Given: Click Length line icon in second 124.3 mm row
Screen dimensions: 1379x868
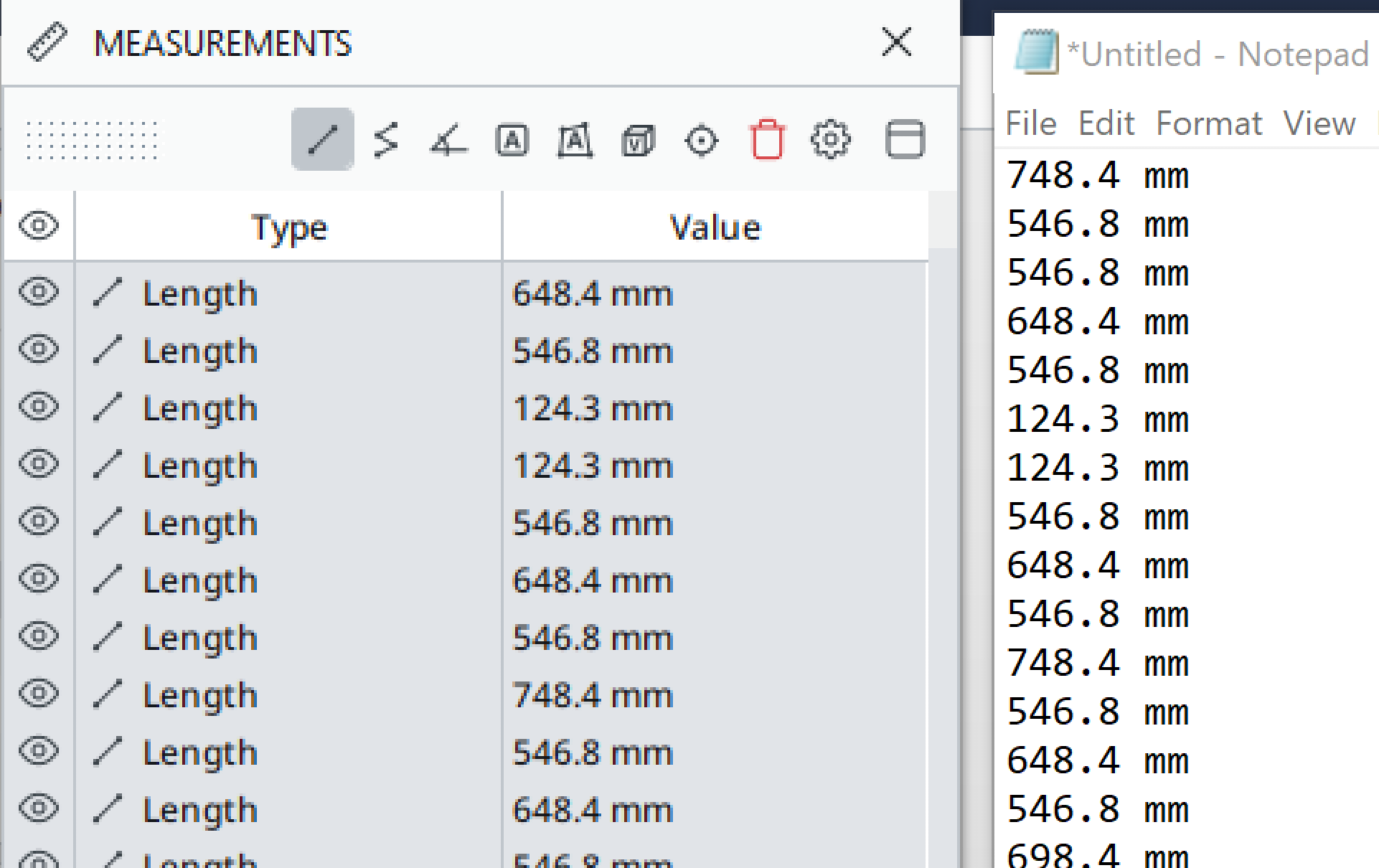Looking at the screenshot, I should click(x=107, y=464).
